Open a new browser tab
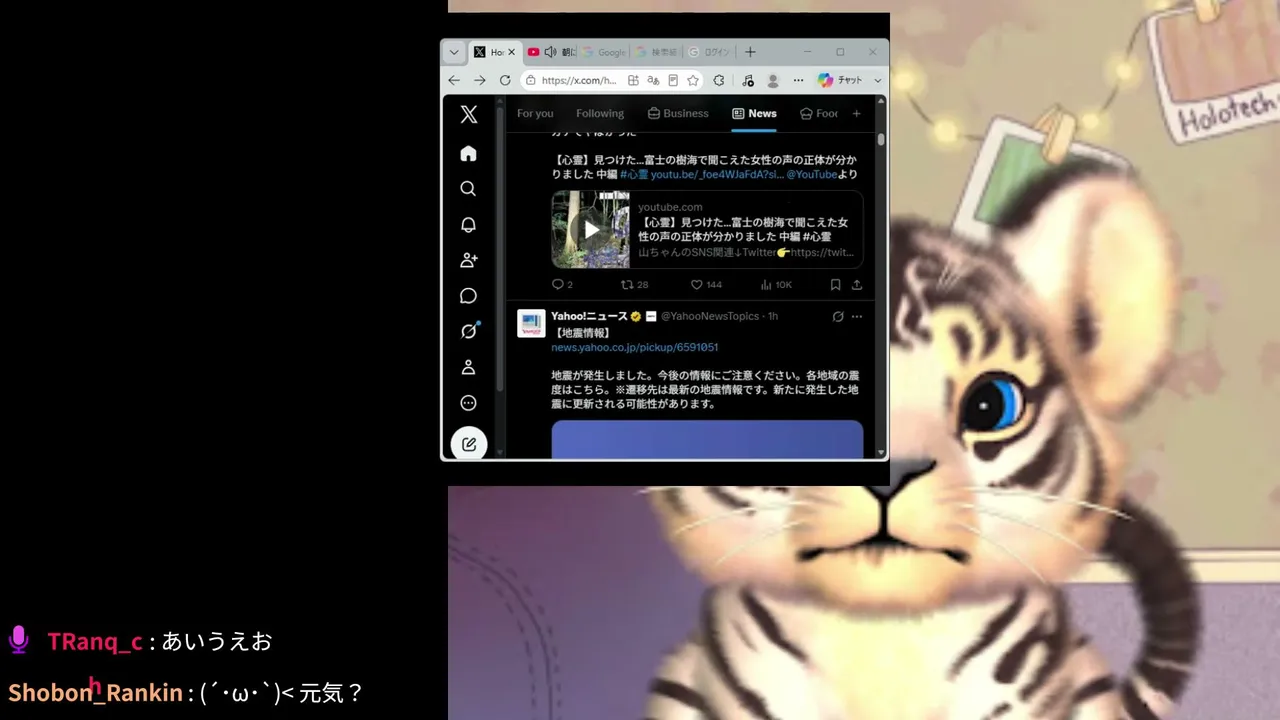Viewport: 1280px width, 720px height. pyautogui.click(x=750, y=52)
